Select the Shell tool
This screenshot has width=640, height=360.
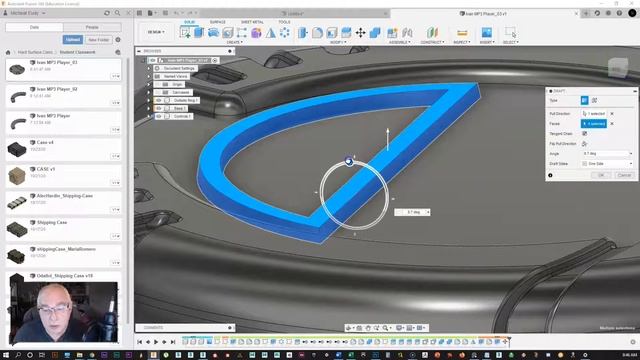331,33
